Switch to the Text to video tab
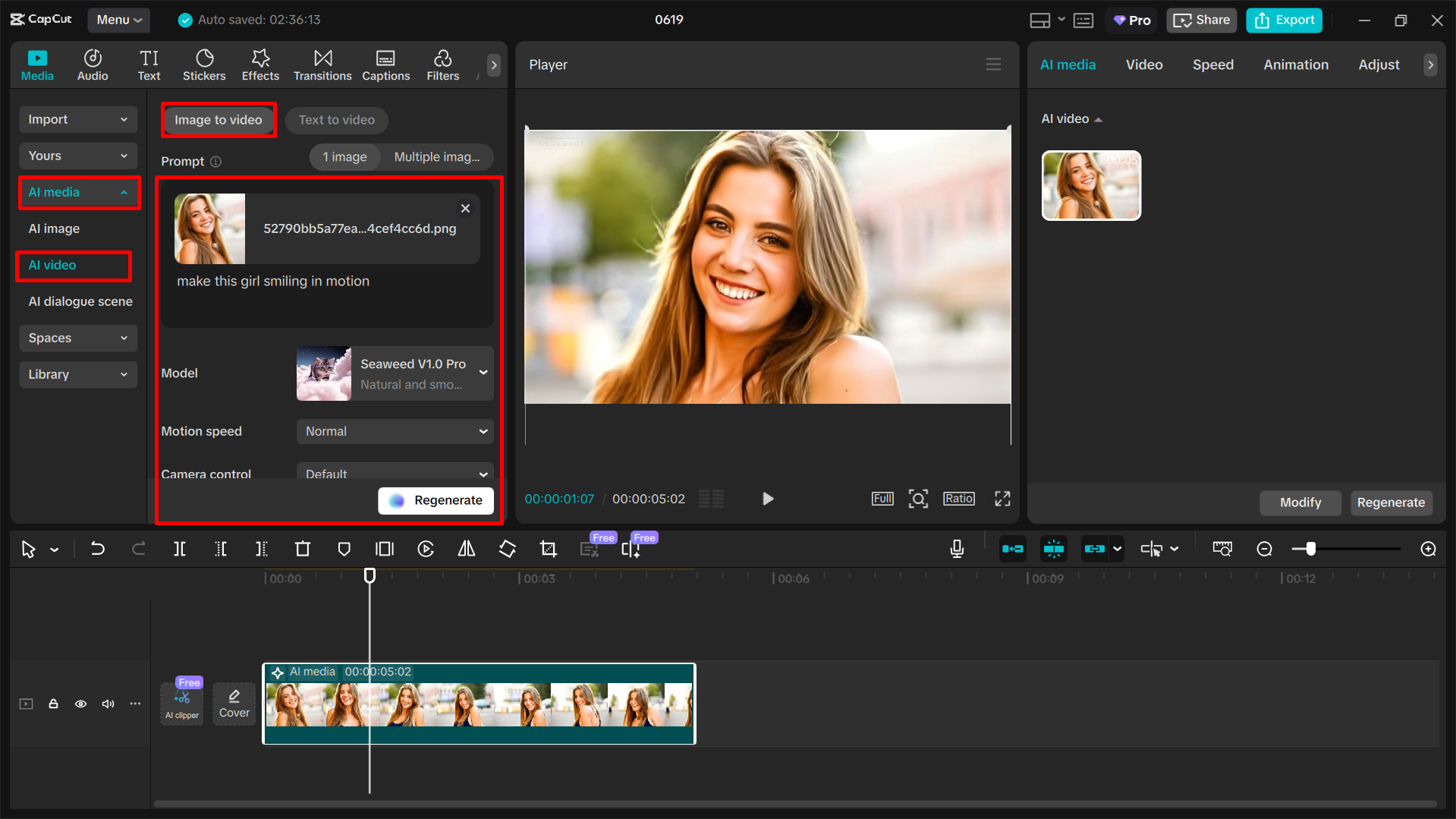This screenshot has height=819, width=1456. [x=336, y=120]
